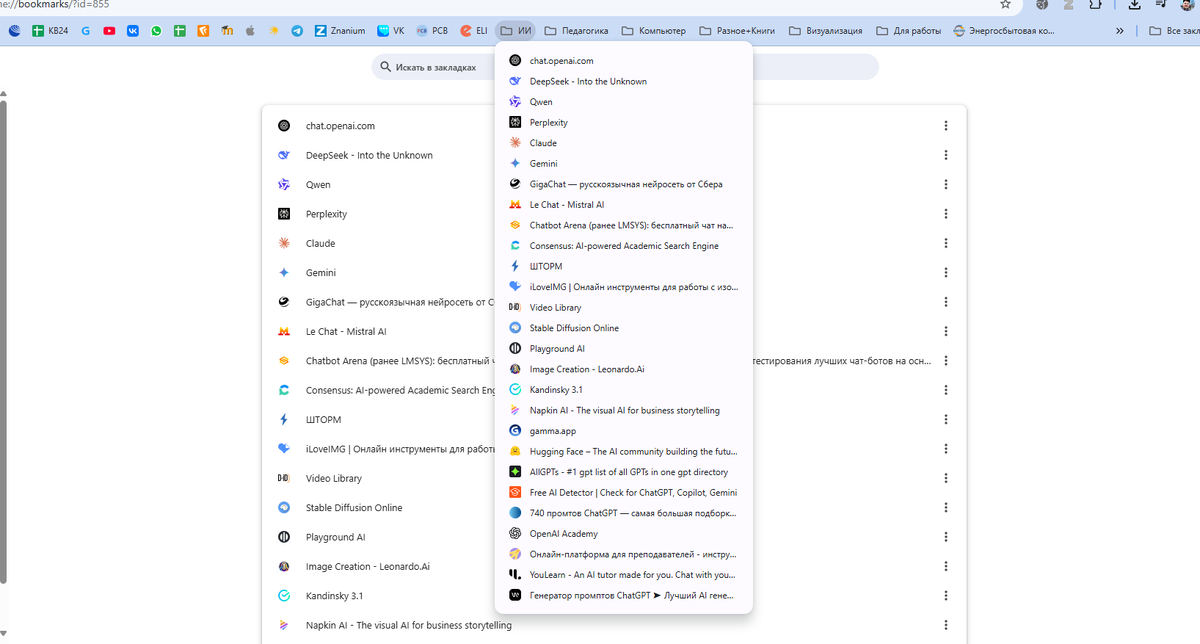Viewport: 1200px width, 644px height.
Task: Open the KB24 bookmark in bookmarks bar
Action: click(x=51, y=31)
